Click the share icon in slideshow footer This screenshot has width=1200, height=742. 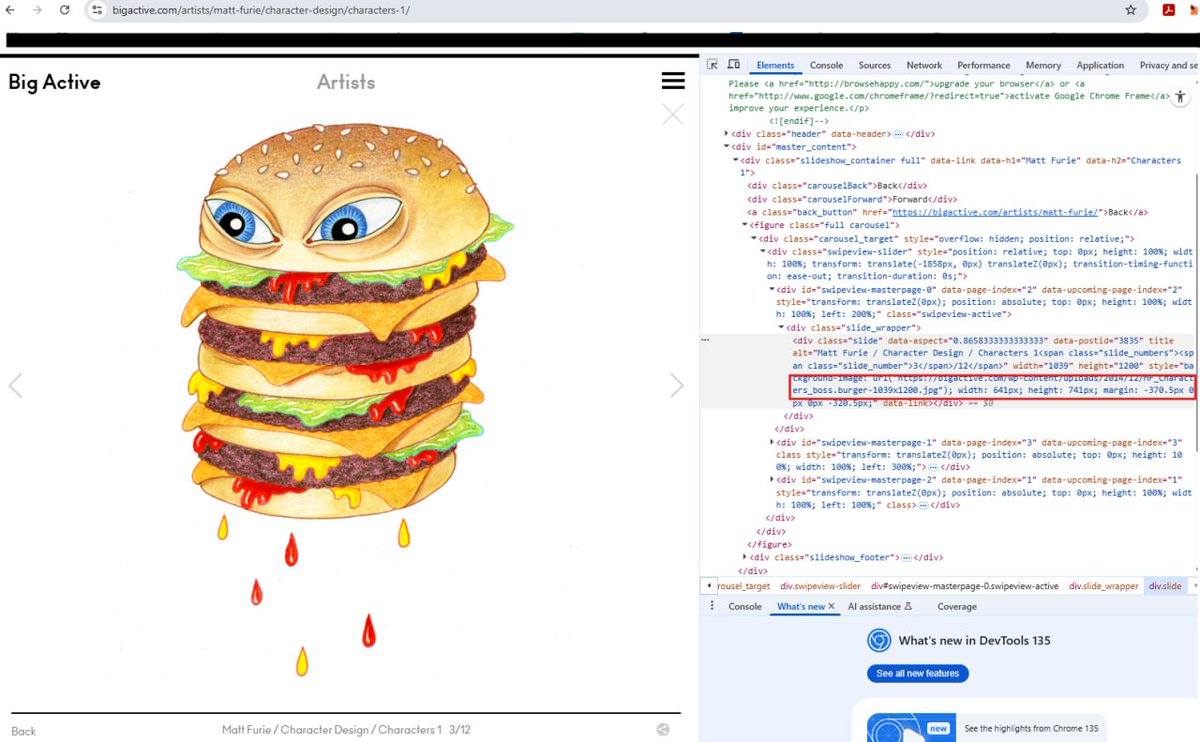click(x=663, y=729)
